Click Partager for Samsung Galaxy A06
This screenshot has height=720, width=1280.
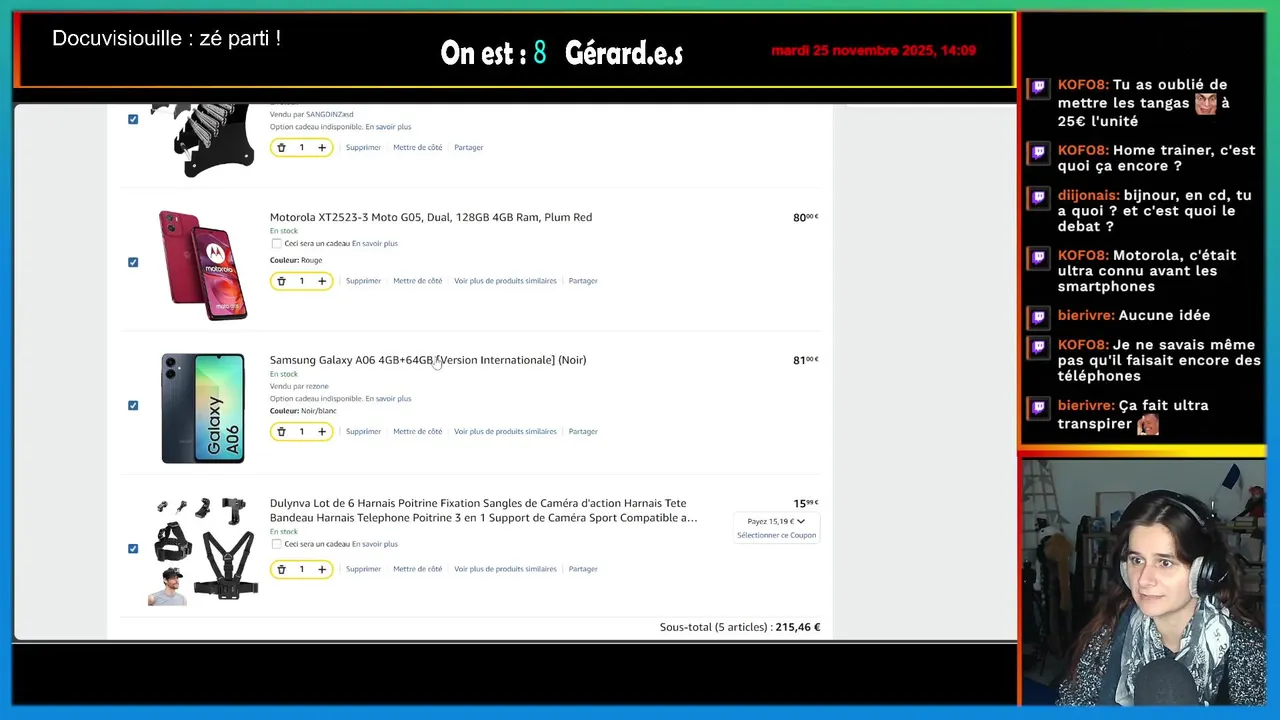pyautogui.click(x=583, y=432)
